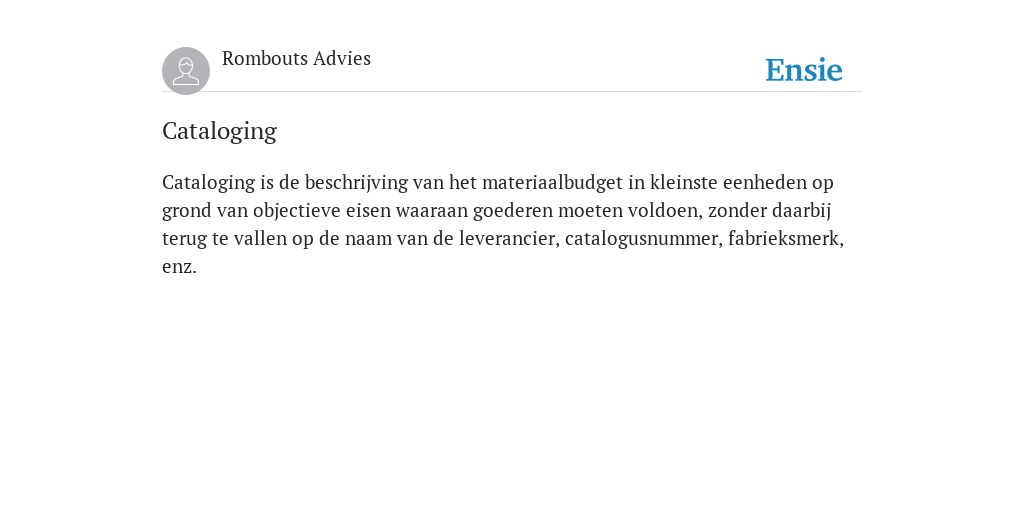Image resolution: width=1024 pixels, height=512 pixels.
Task: Click the word beschrijving in the paragraph
Action: click(357, 183)
